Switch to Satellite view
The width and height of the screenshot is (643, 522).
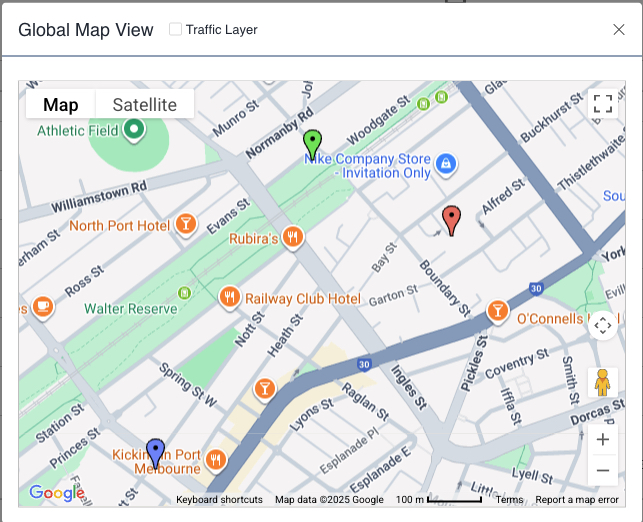(145, 105)
